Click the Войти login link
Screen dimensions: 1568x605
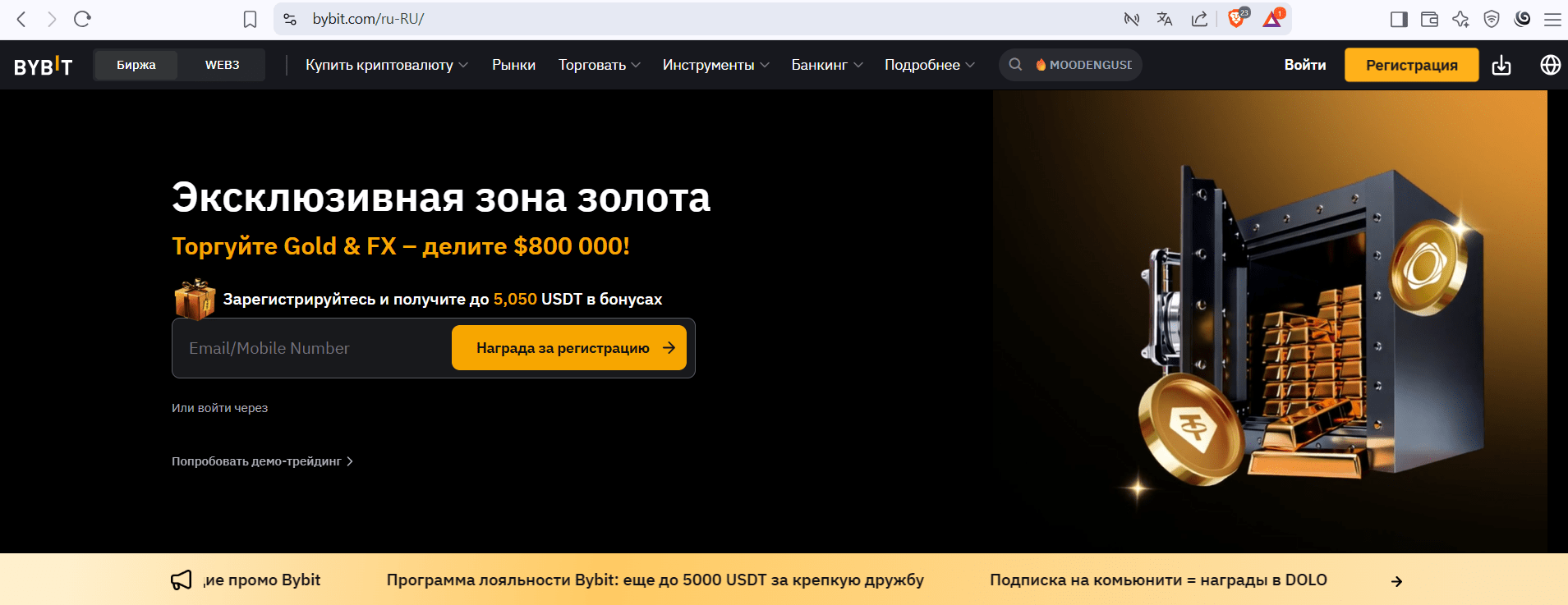1305,65
